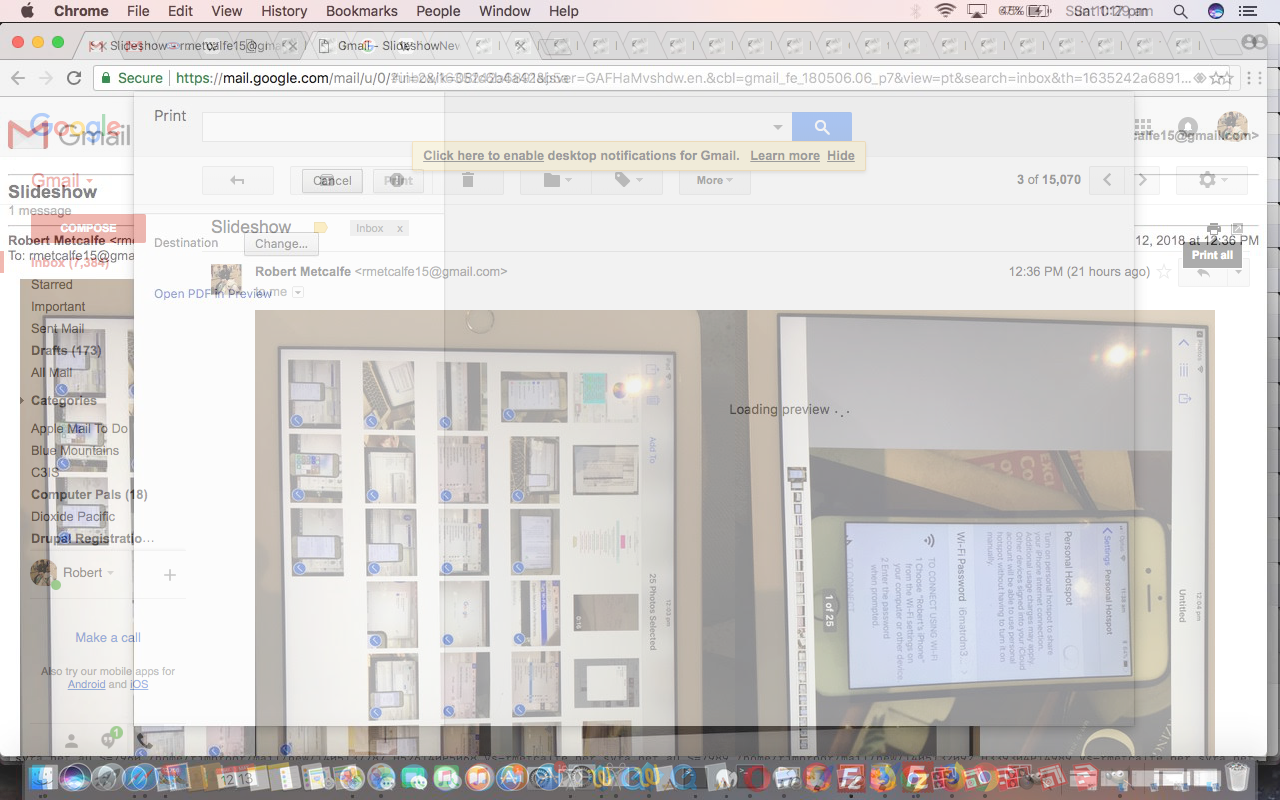This screenshot has width=1280, height=800.
Task: Click the 'Make a call' link
Action: tap(108, 637)
